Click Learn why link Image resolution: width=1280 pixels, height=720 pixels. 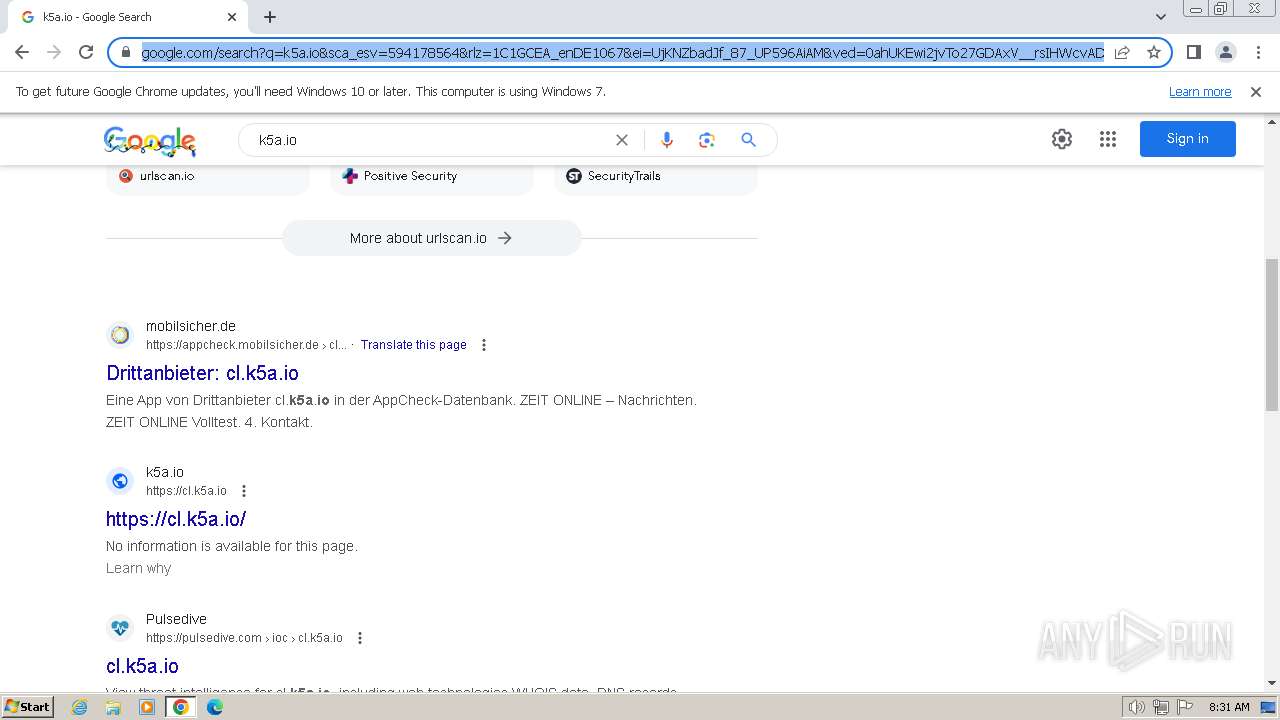coord(139,568)
